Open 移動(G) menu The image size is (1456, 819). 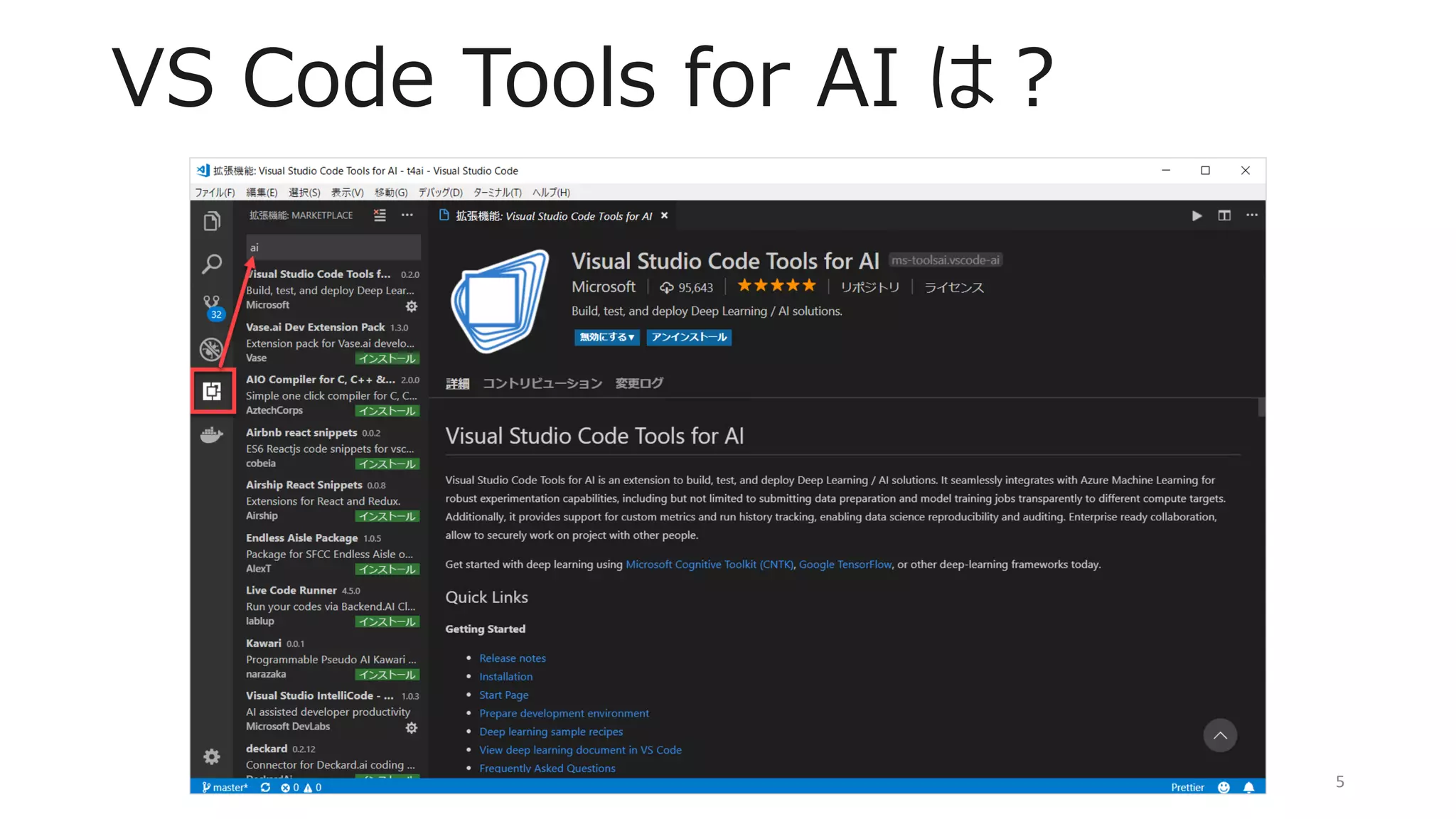(391, 193)
